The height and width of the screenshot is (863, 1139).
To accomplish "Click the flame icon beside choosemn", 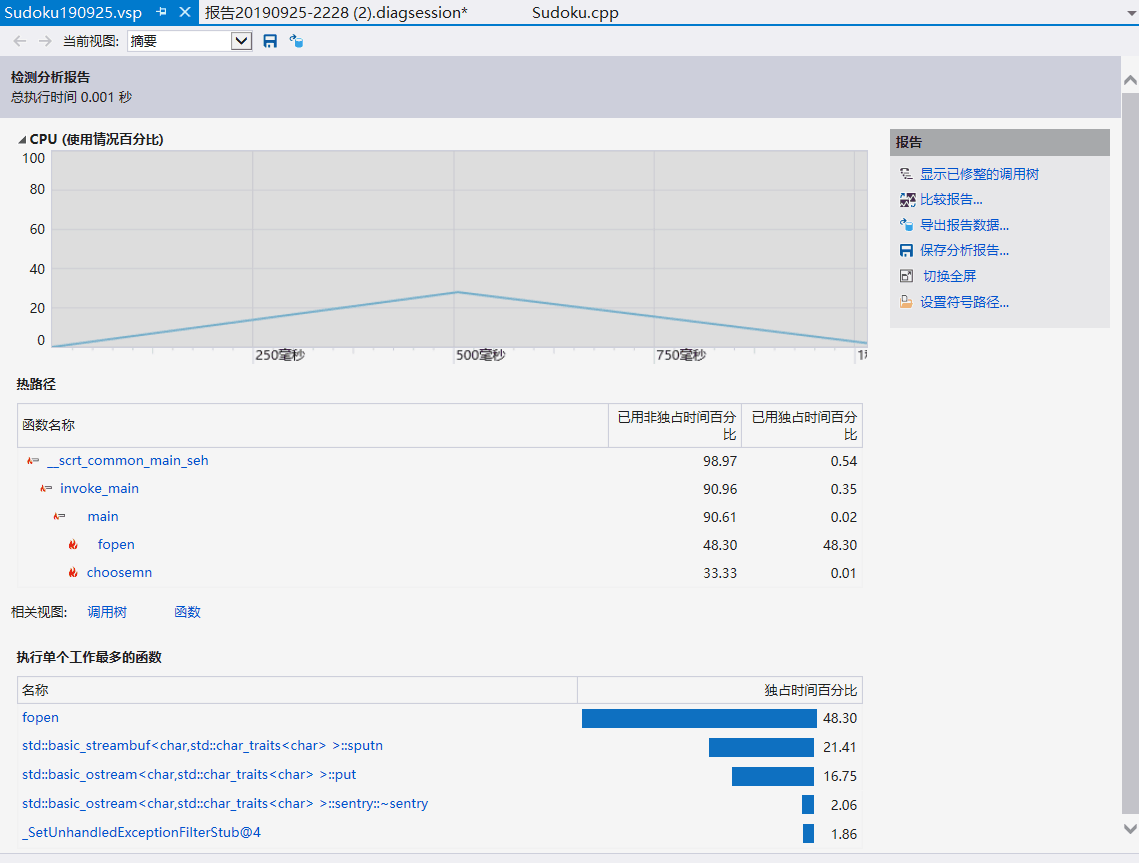I will 73,573.
